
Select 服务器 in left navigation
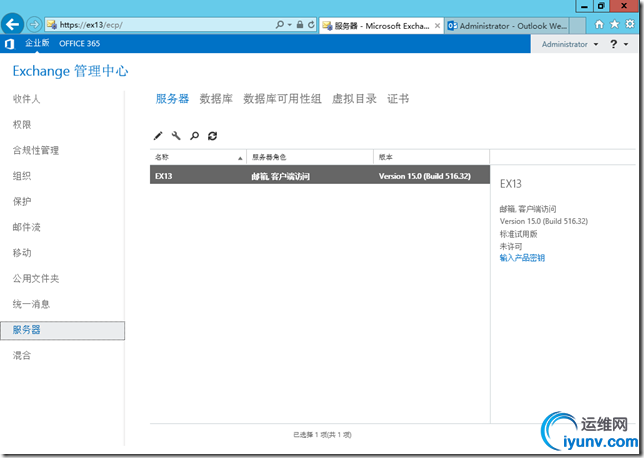coord(62,330)
